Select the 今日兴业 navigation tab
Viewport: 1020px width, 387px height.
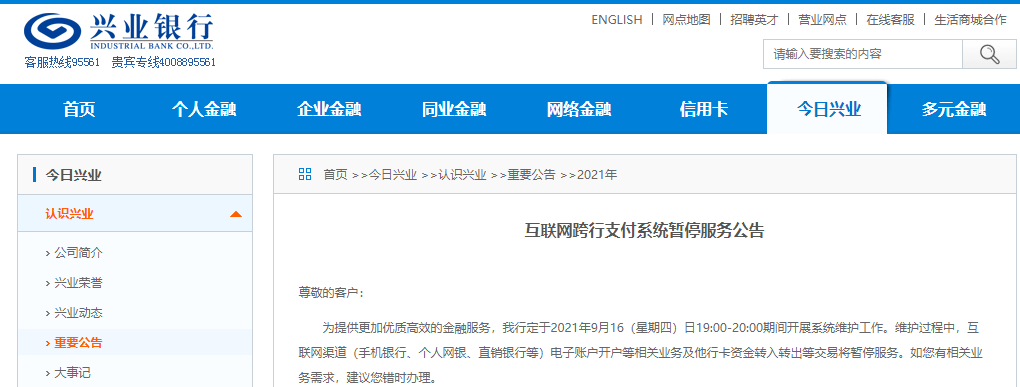(x=828, y=108)
